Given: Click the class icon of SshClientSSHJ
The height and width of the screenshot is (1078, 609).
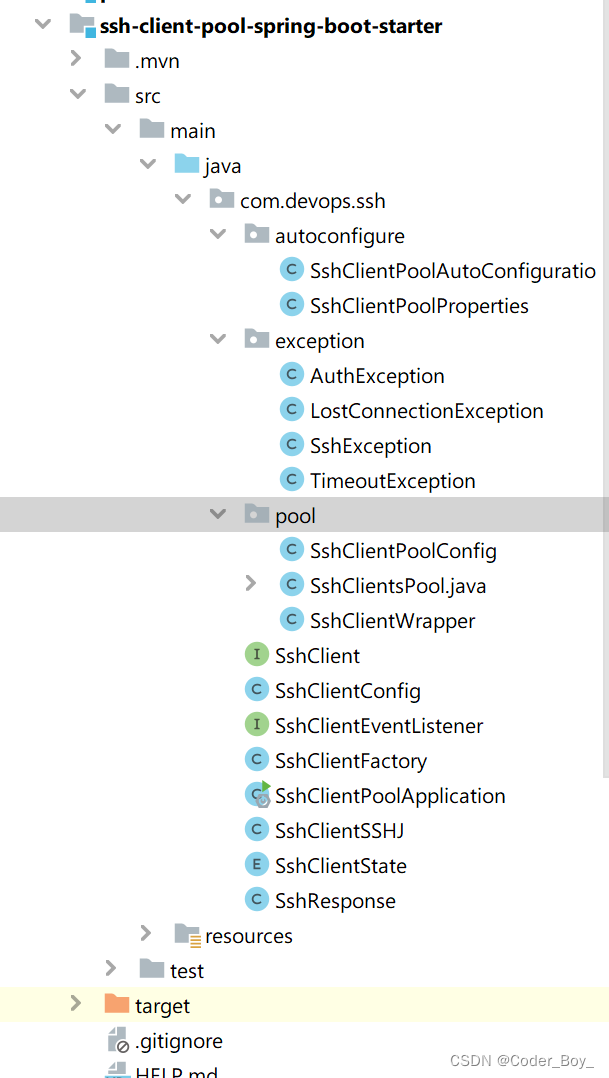Looking at the screenshot, I should pos(256,830).
